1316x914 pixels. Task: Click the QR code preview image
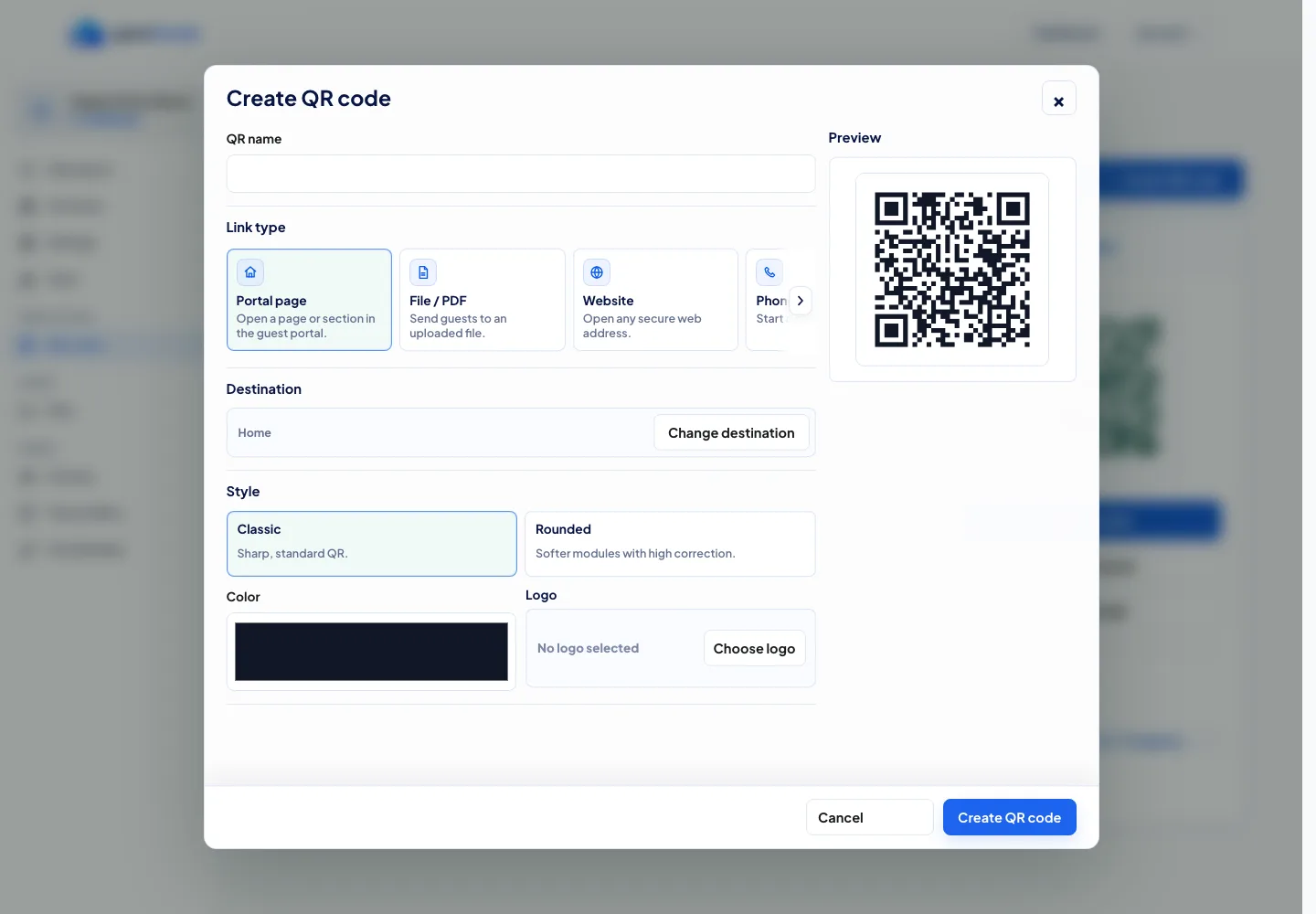point(952,270)
